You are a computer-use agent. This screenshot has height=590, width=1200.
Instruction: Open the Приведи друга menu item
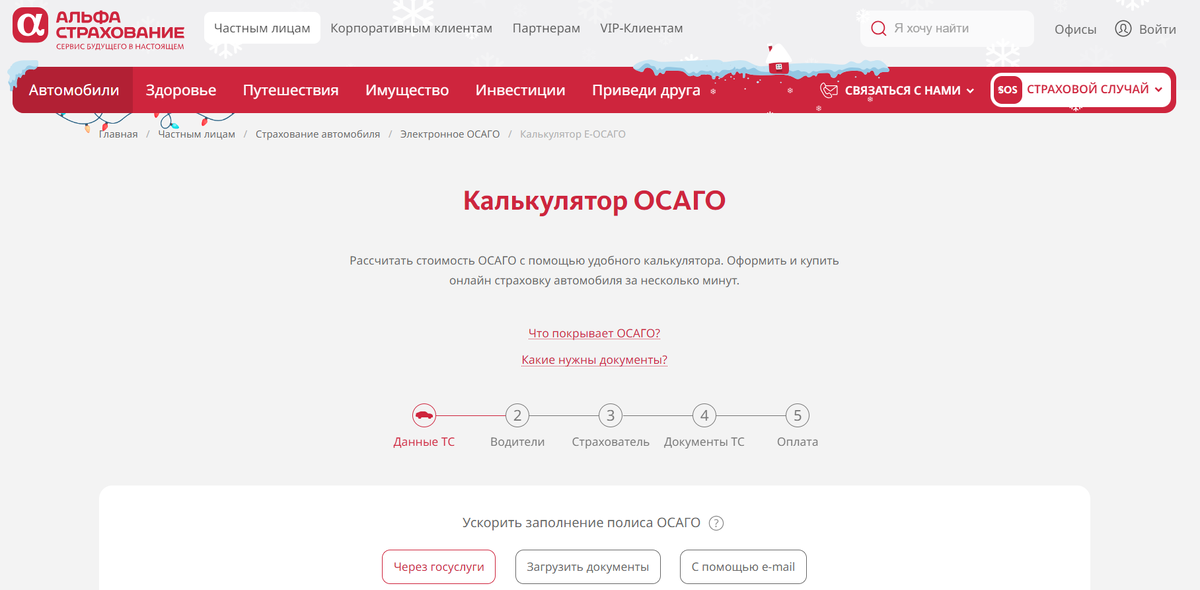646,90
